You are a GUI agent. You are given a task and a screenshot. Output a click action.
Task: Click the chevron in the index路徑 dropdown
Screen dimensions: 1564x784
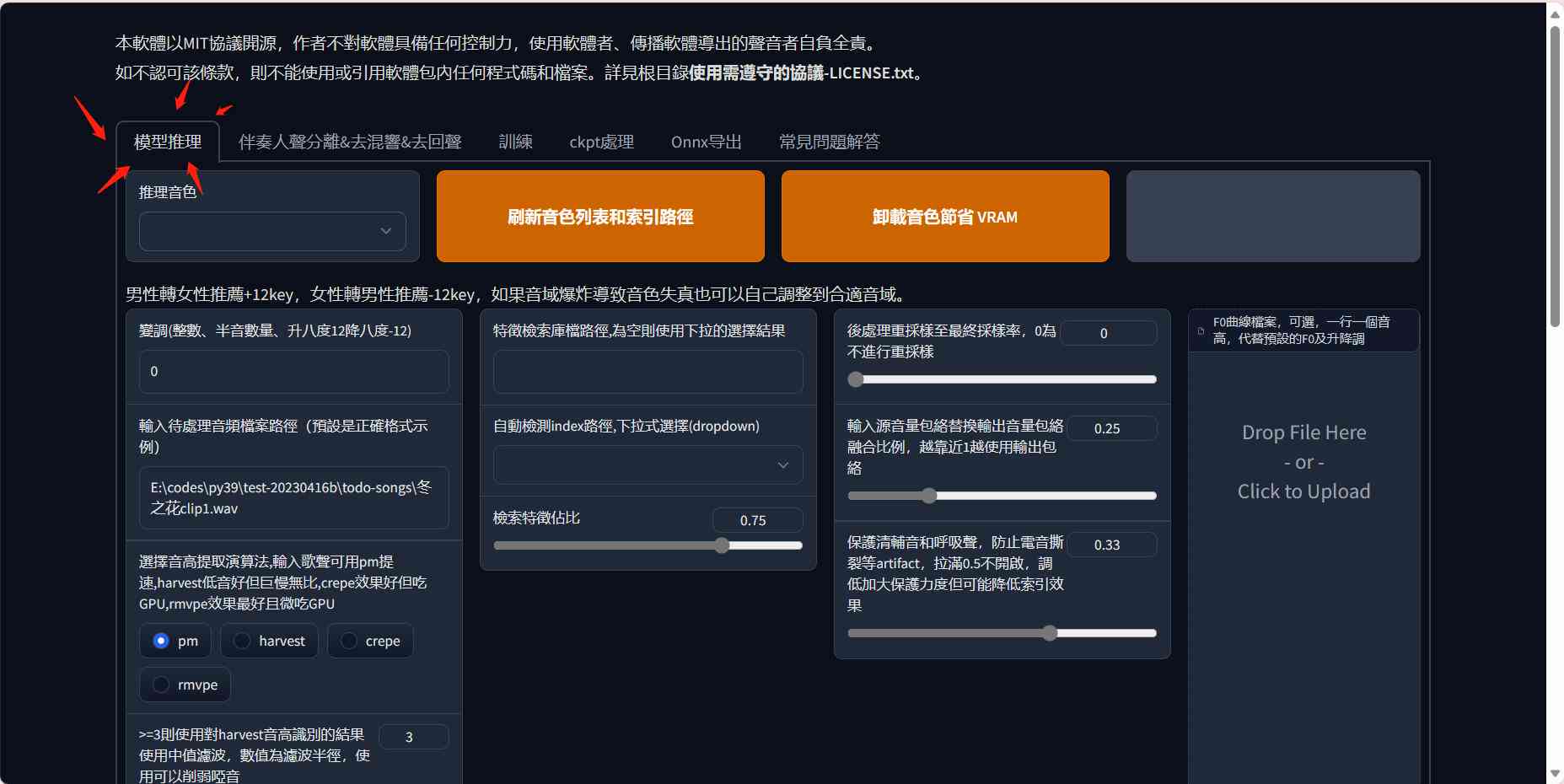(x=783, y=465)
